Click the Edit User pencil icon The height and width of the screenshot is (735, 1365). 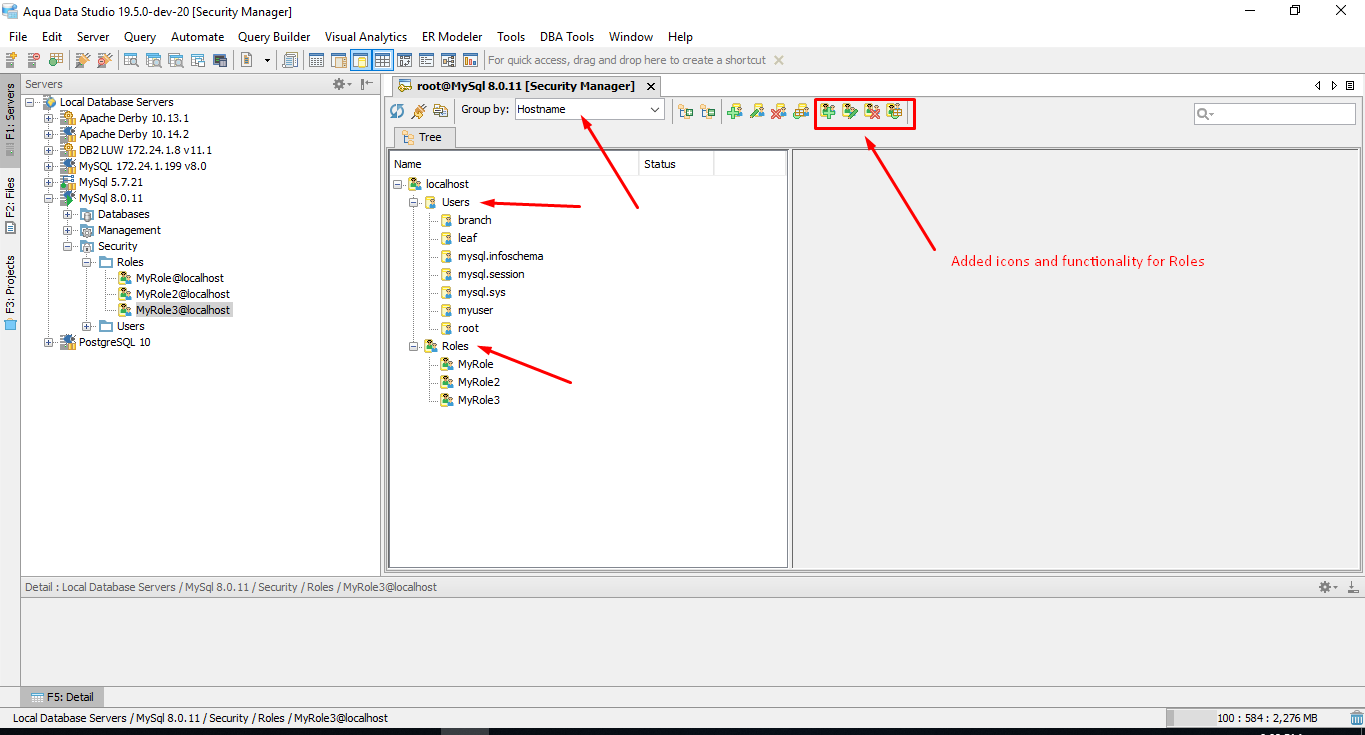pyautogui.click(x=757, y=111)
